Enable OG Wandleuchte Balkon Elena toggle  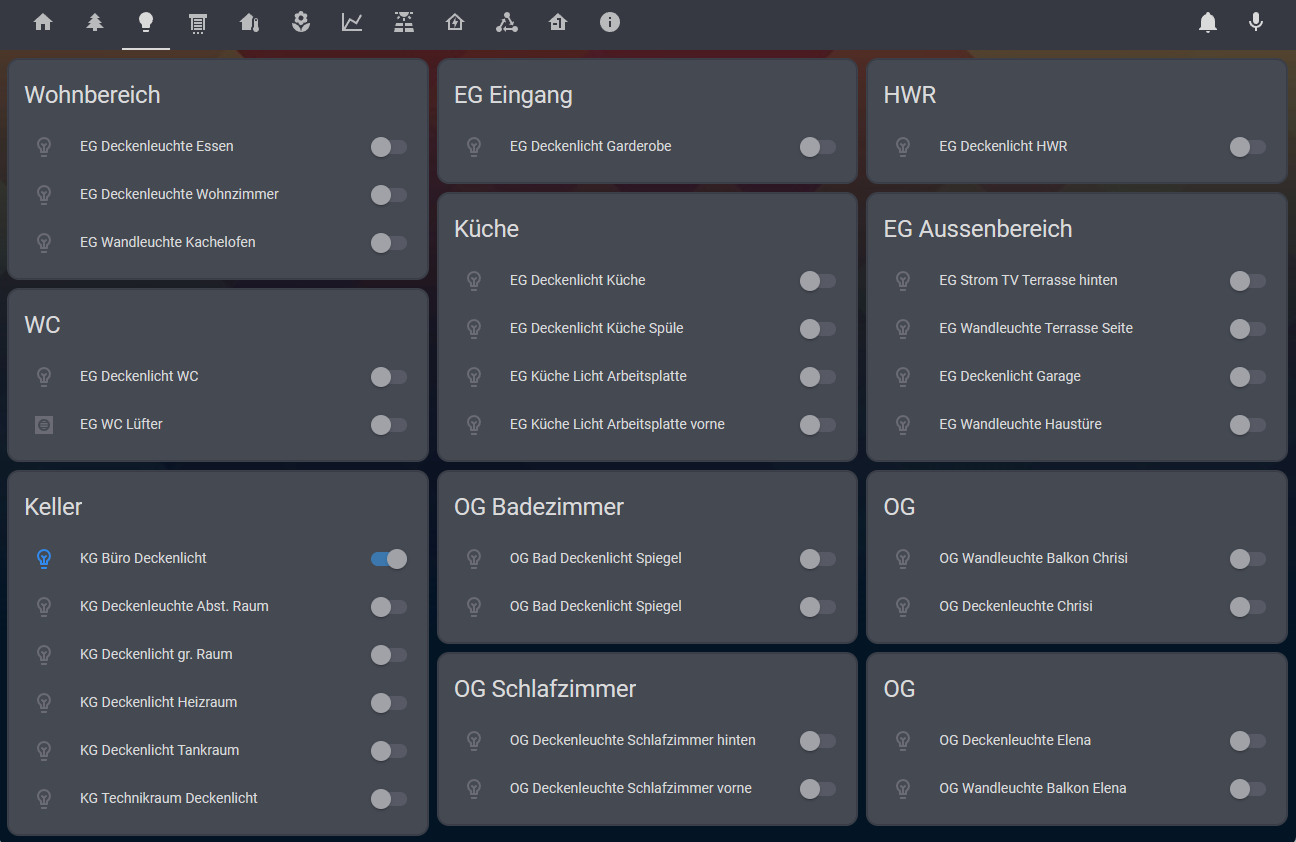[1248, 789]
